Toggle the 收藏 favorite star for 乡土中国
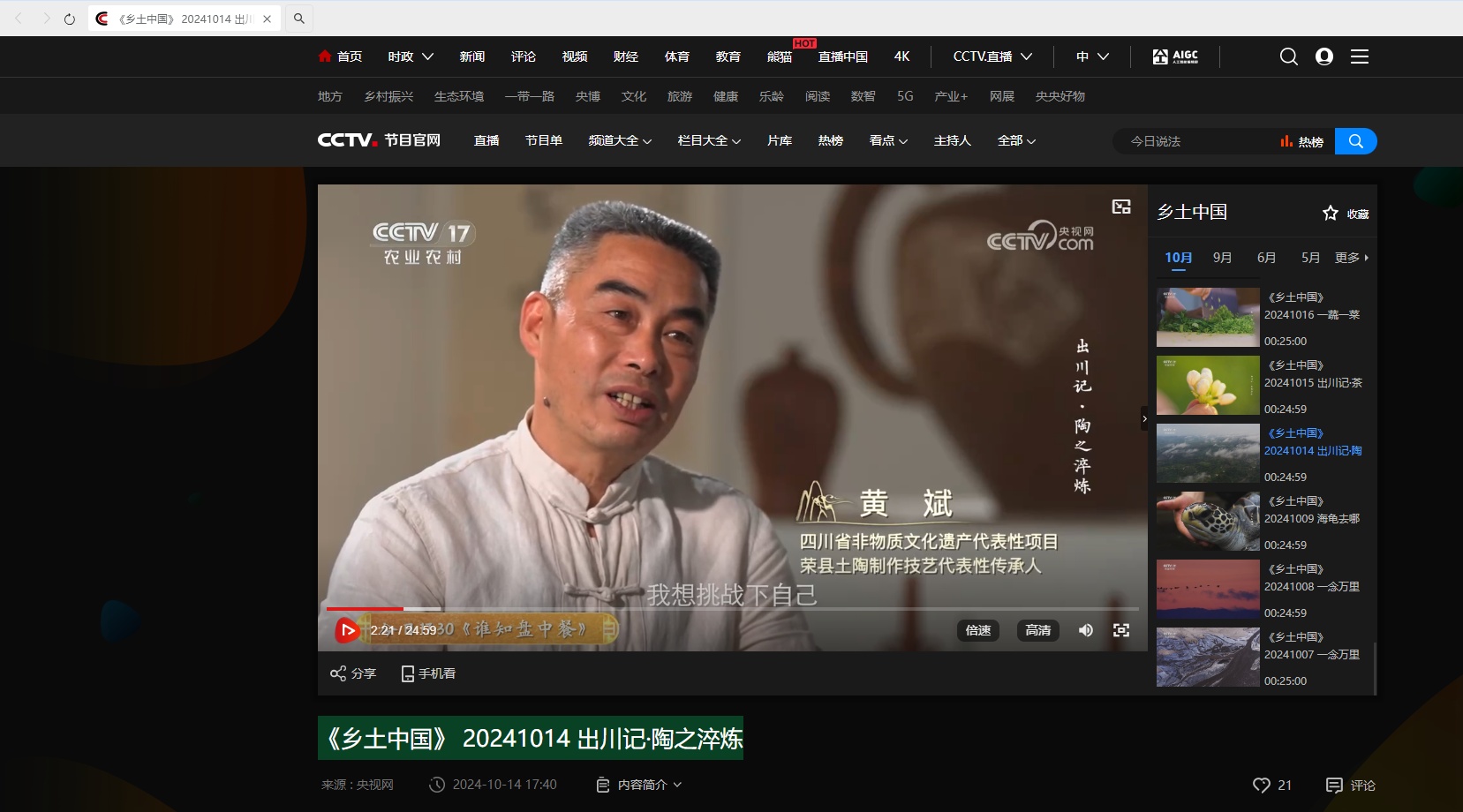1463x812 pixels. click(x=1330, y=212)
